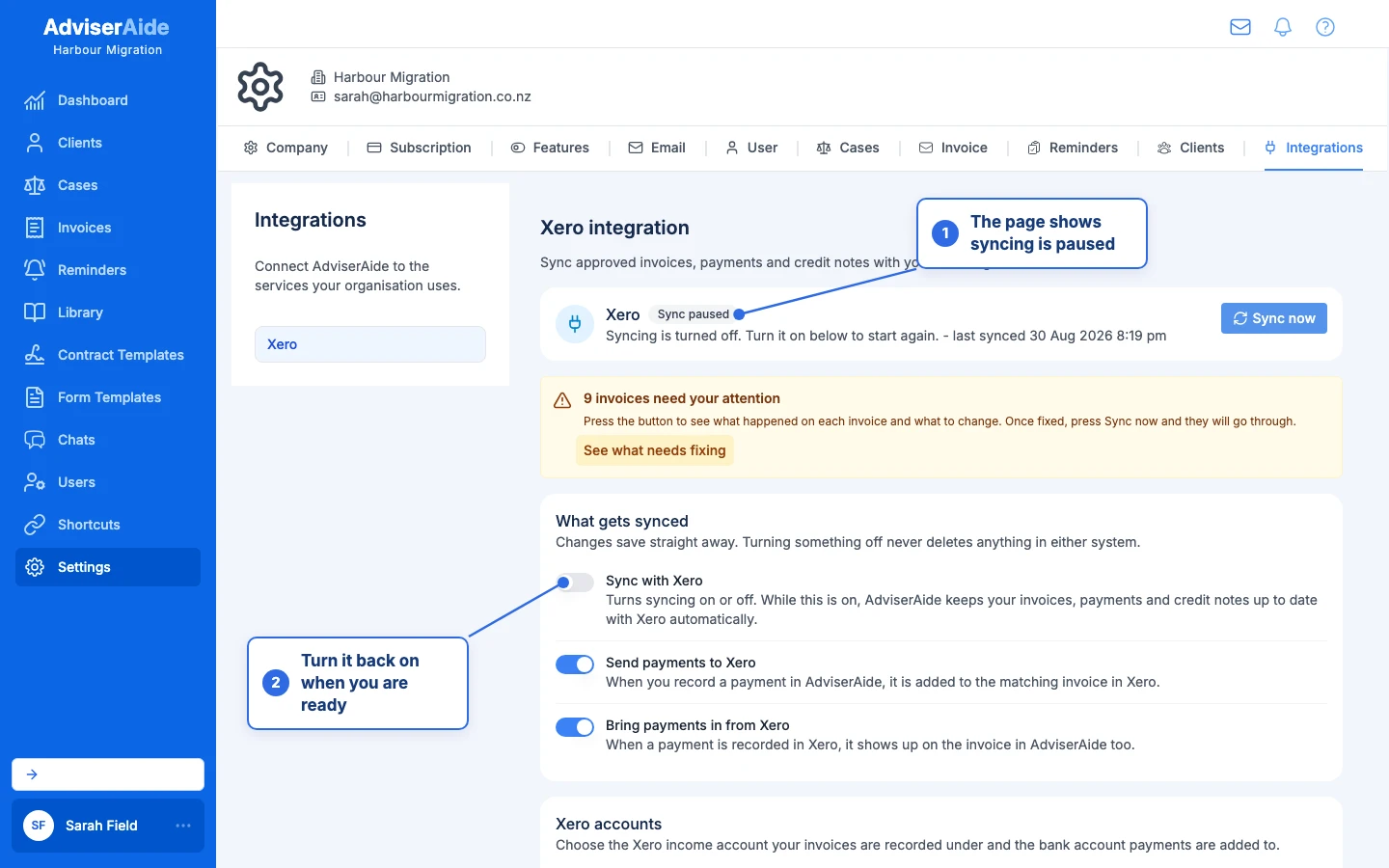Open the Features settings tab
Viewport: 1389px width, 868px height.
550,148
